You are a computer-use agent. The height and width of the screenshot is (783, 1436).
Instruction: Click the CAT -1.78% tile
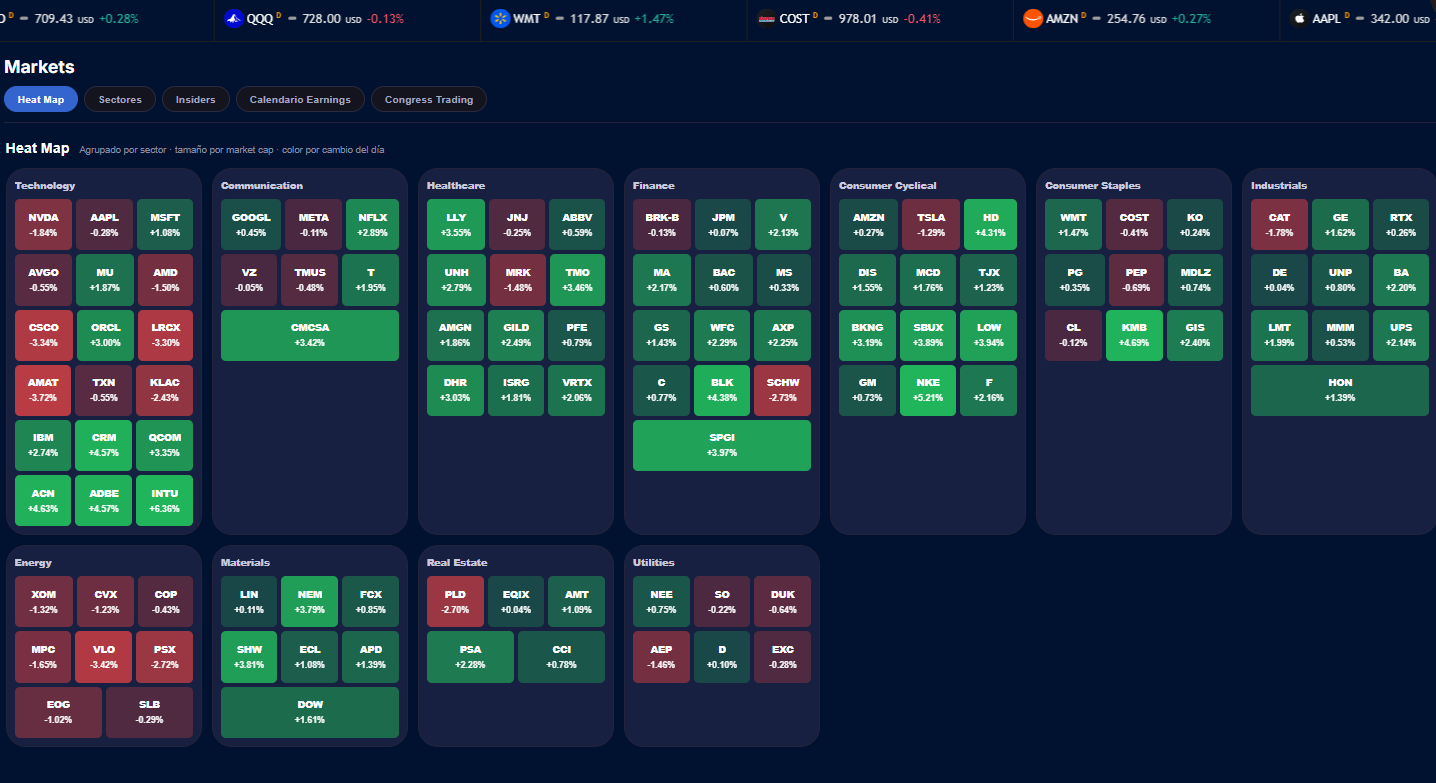(x=1279, y=224)
